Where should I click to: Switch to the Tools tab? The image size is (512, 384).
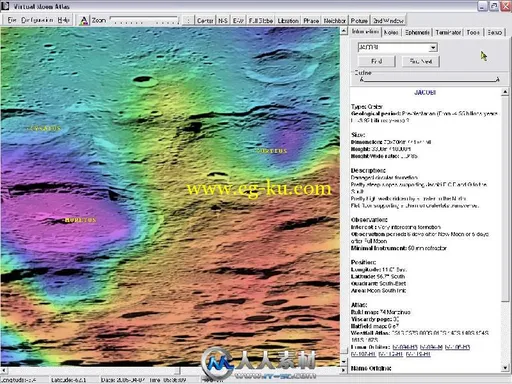473,32
